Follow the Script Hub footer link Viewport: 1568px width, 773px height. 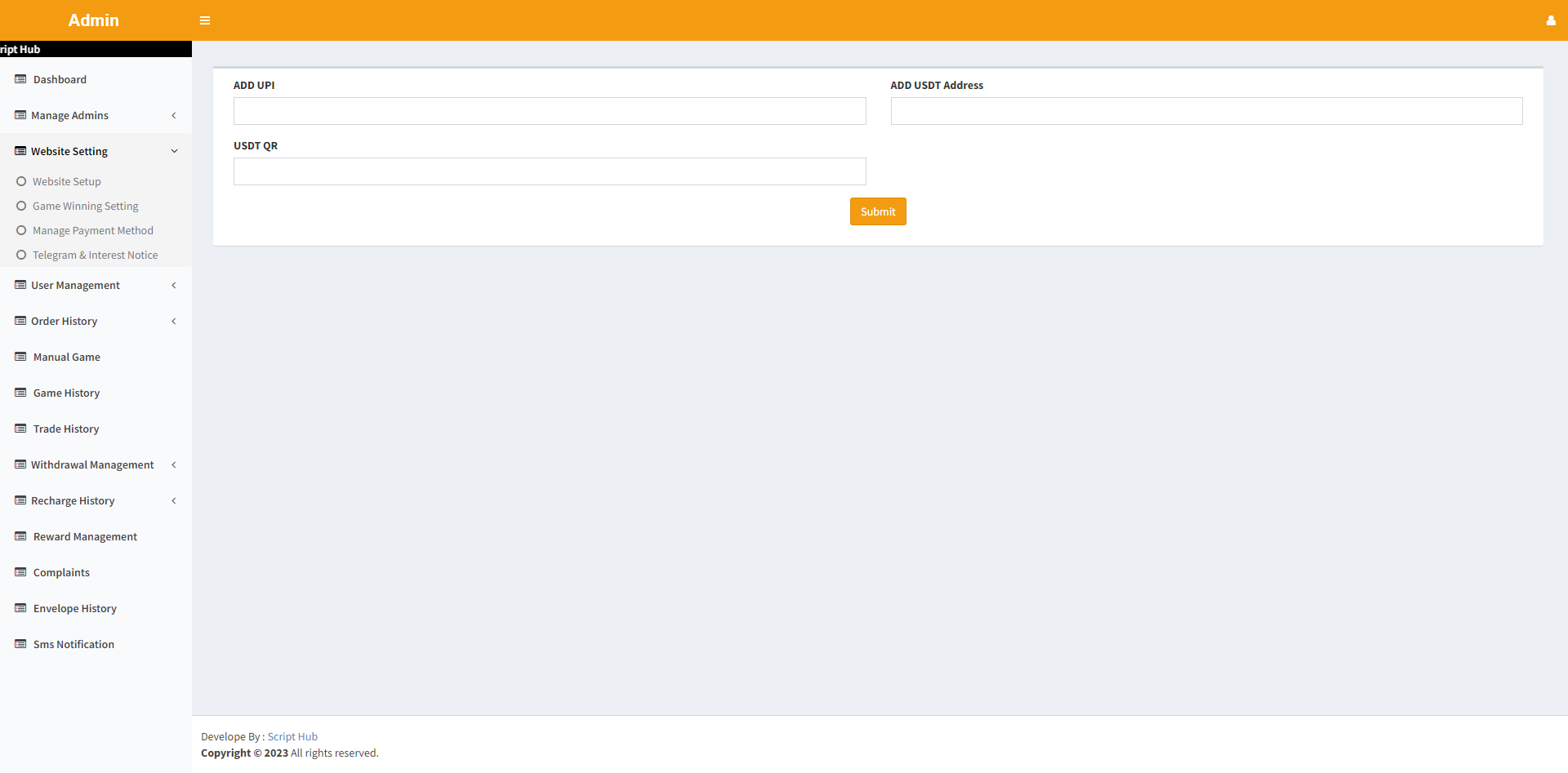point(292,736)
